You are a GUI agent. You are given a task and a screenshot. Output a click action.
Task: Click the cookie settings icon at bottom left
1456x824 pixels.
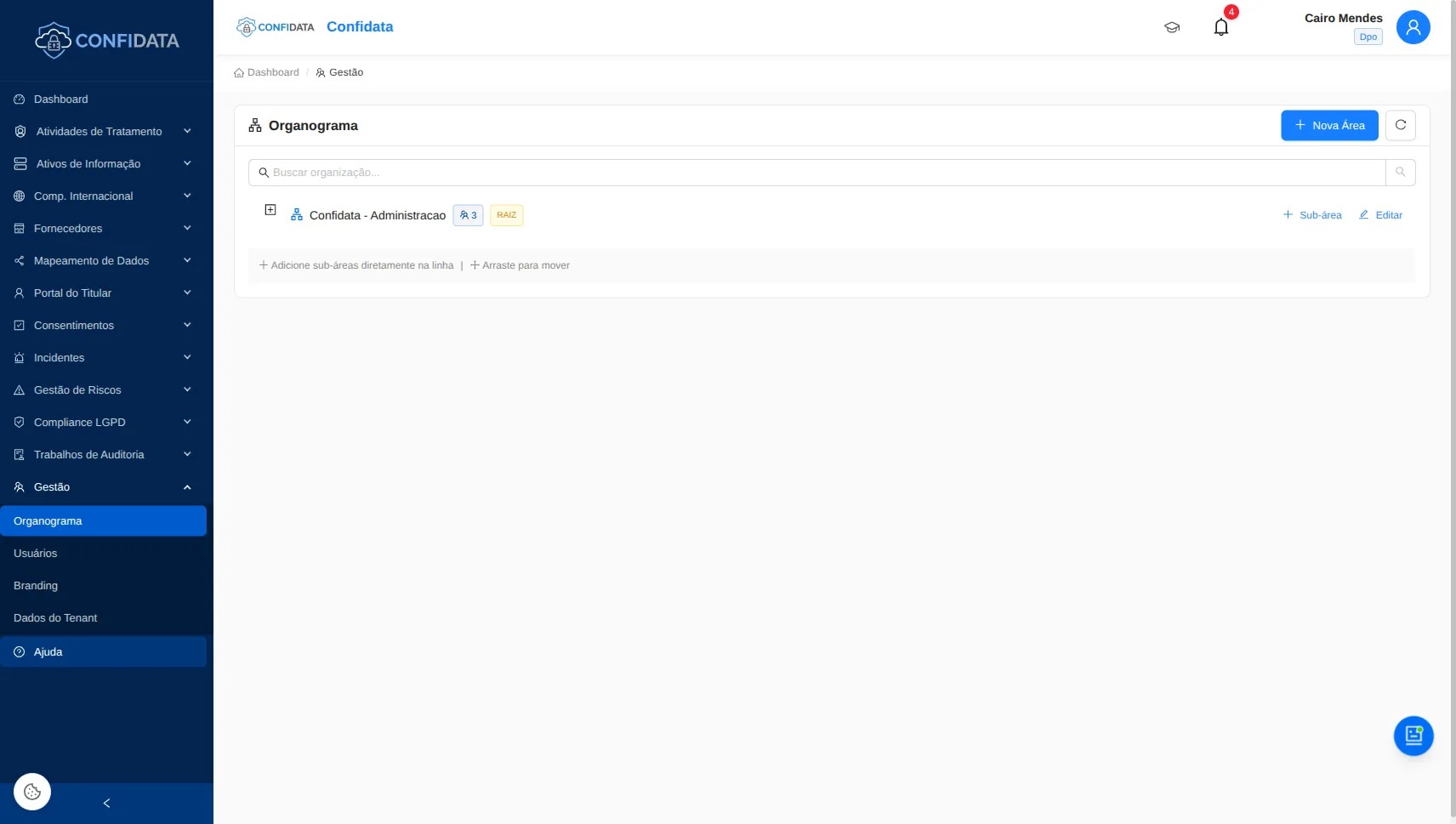31,791
